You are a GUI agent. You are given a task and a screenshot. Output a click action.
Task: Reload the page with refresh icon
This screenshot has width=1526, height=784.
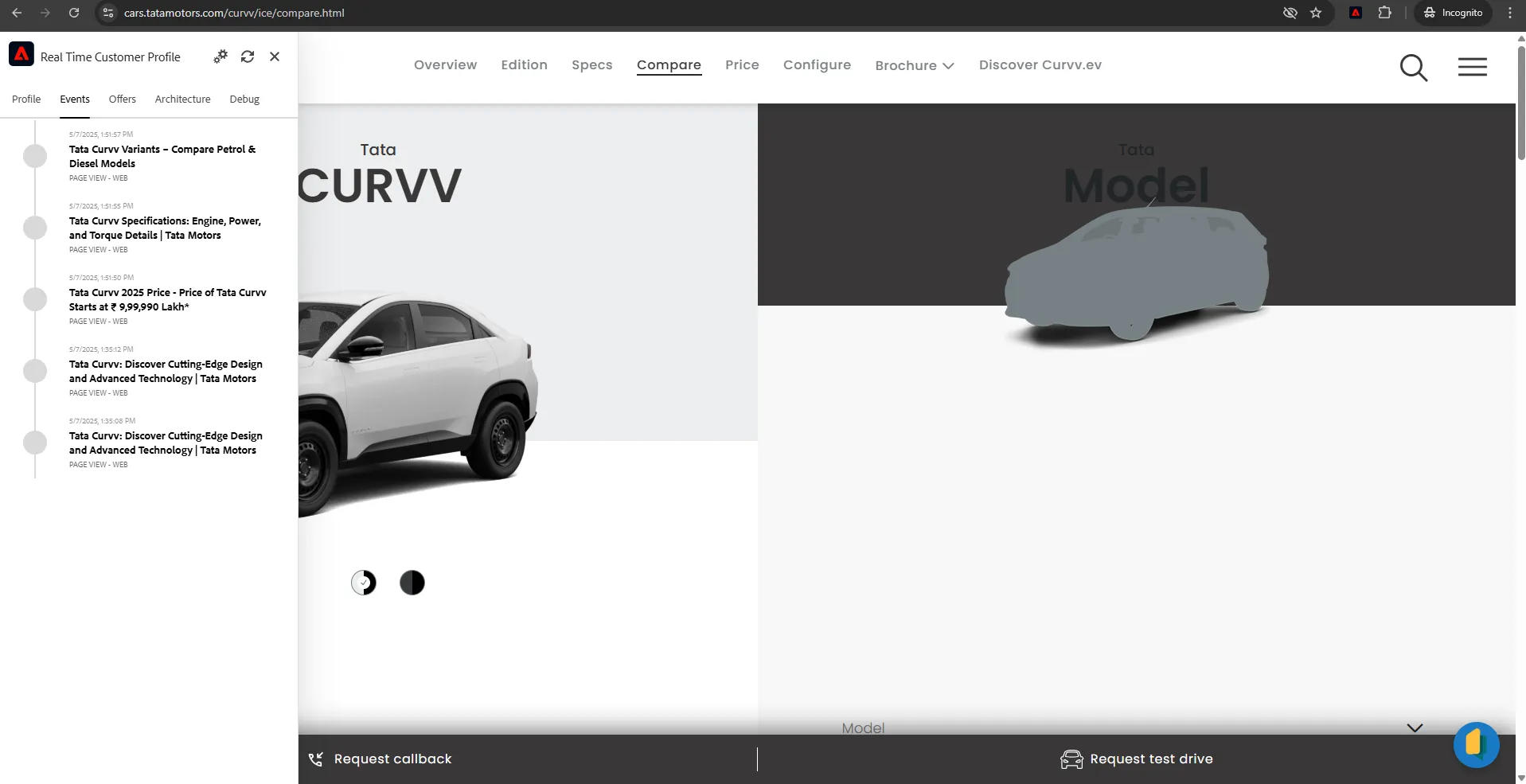pos(74,13)
